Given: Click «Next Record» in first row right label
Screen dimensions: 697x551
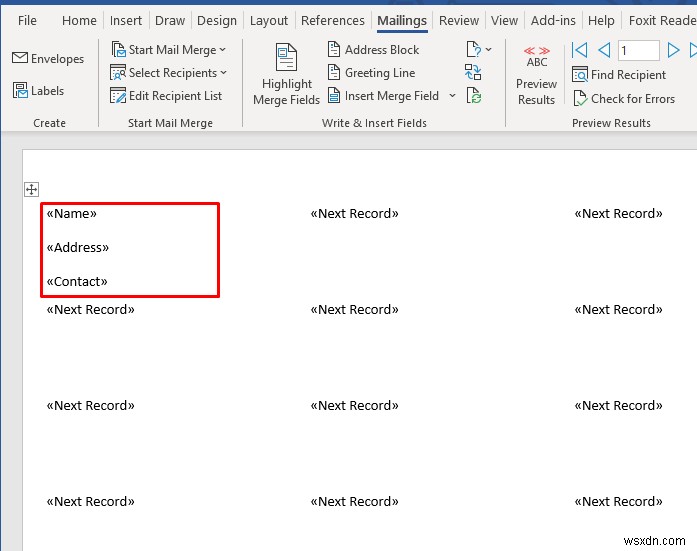Looking at the screenshot, I should (x=618, y=214).
